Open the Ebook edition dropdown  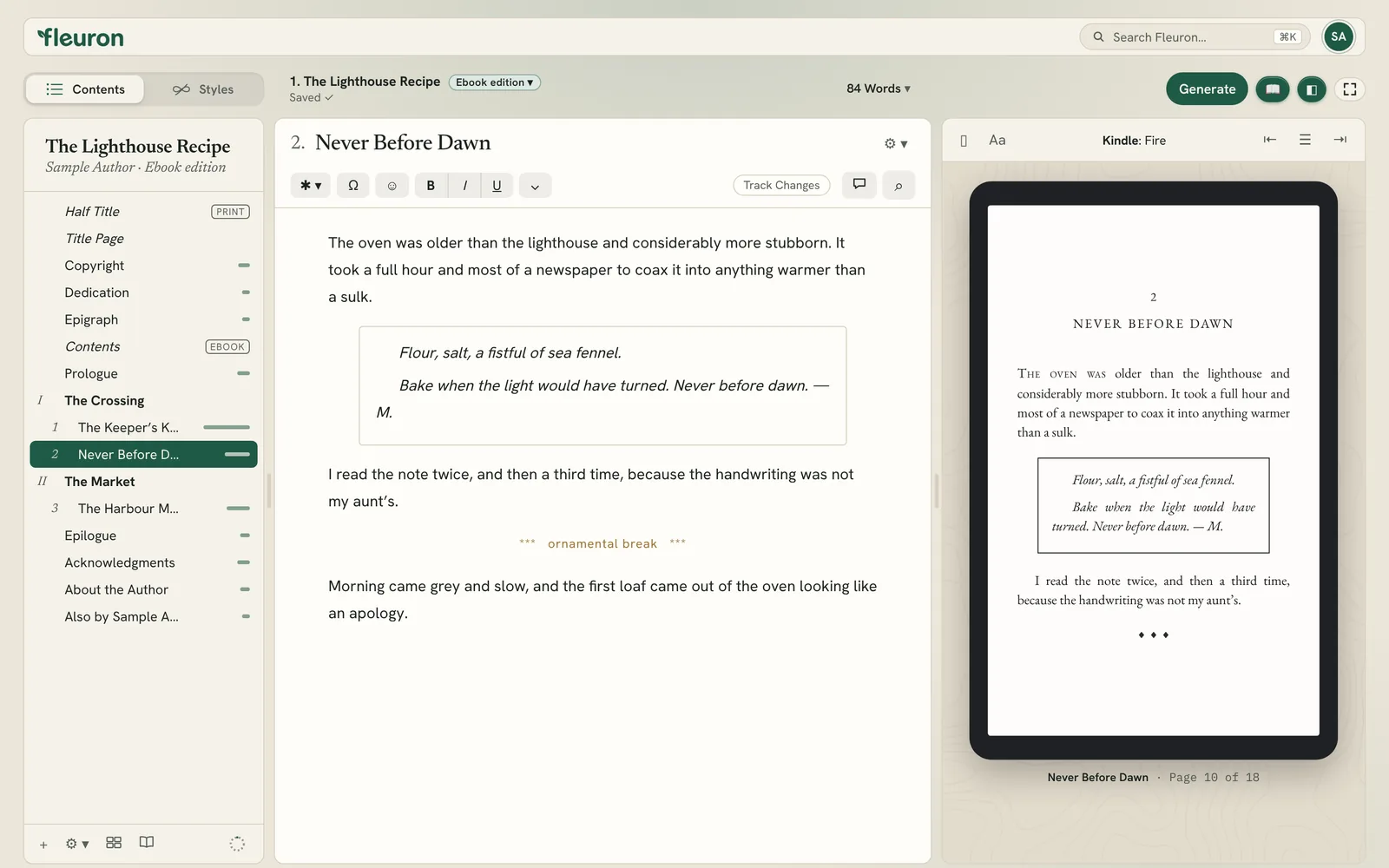tap(494, 82)
